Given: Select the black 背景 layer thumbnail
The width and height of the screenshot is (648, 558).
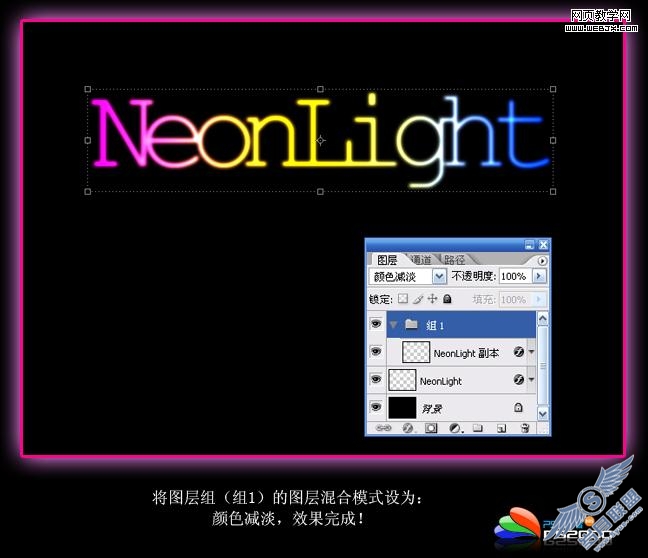Looking at the screenshot, I should pyautogui.click(x=402, y=408).
